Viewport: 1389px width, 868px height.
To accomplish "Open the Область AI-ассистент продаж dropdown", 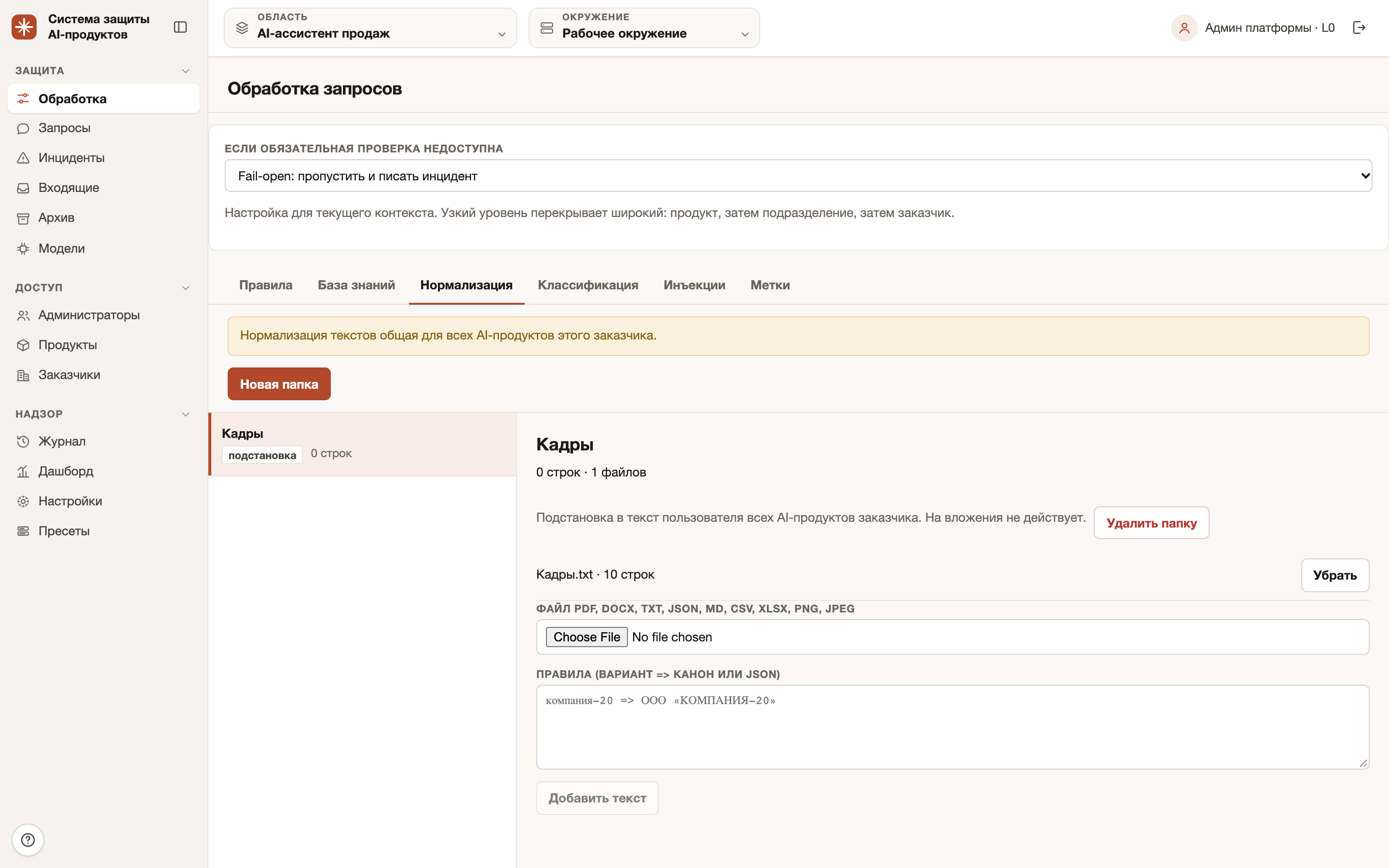I will point(370,27).
